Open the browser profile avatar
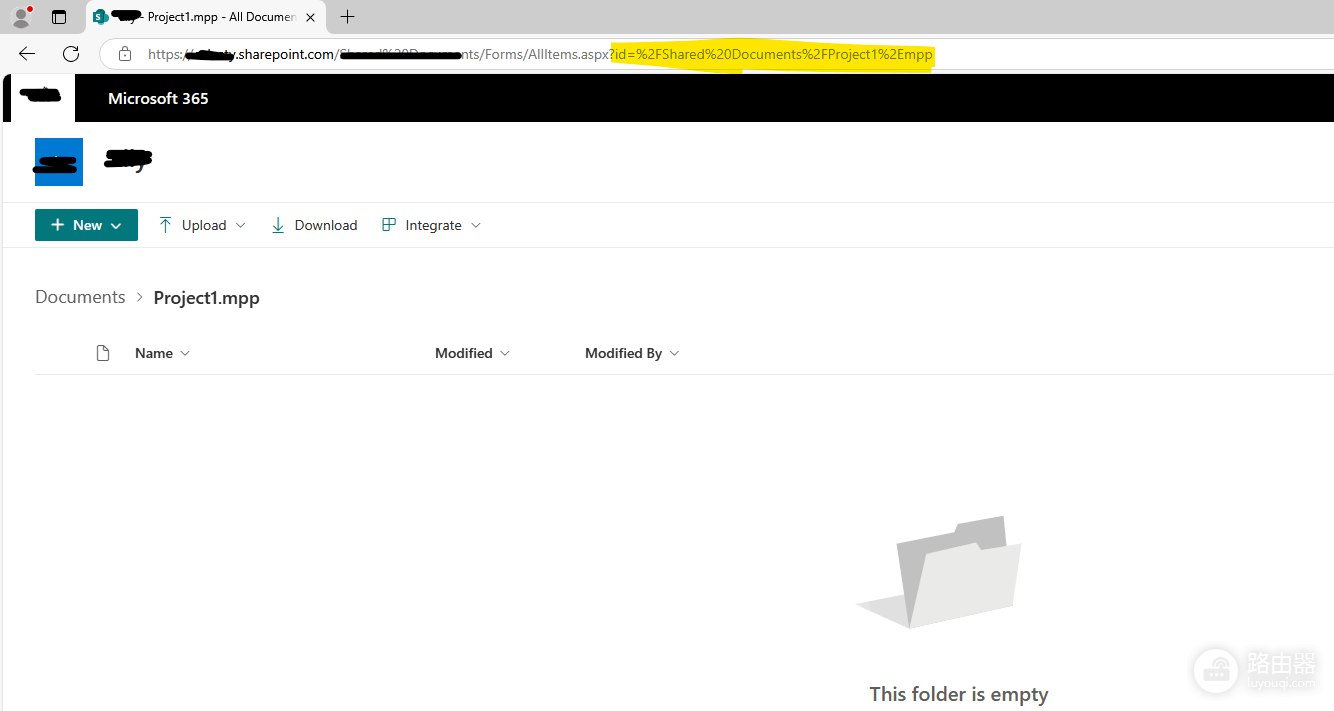This screenshot has width=1334, height=711. [x=21, y=17]
